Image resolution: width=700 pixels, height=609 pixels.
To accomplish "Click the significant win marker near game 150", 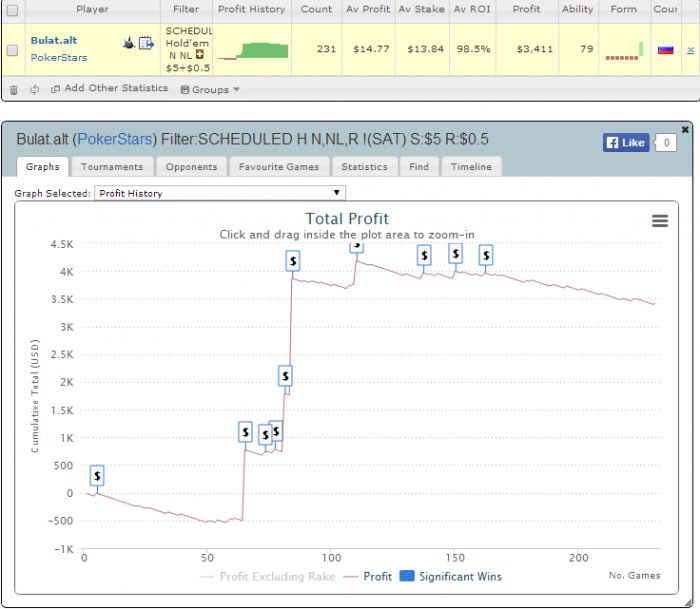I will [x=455, y=254].
